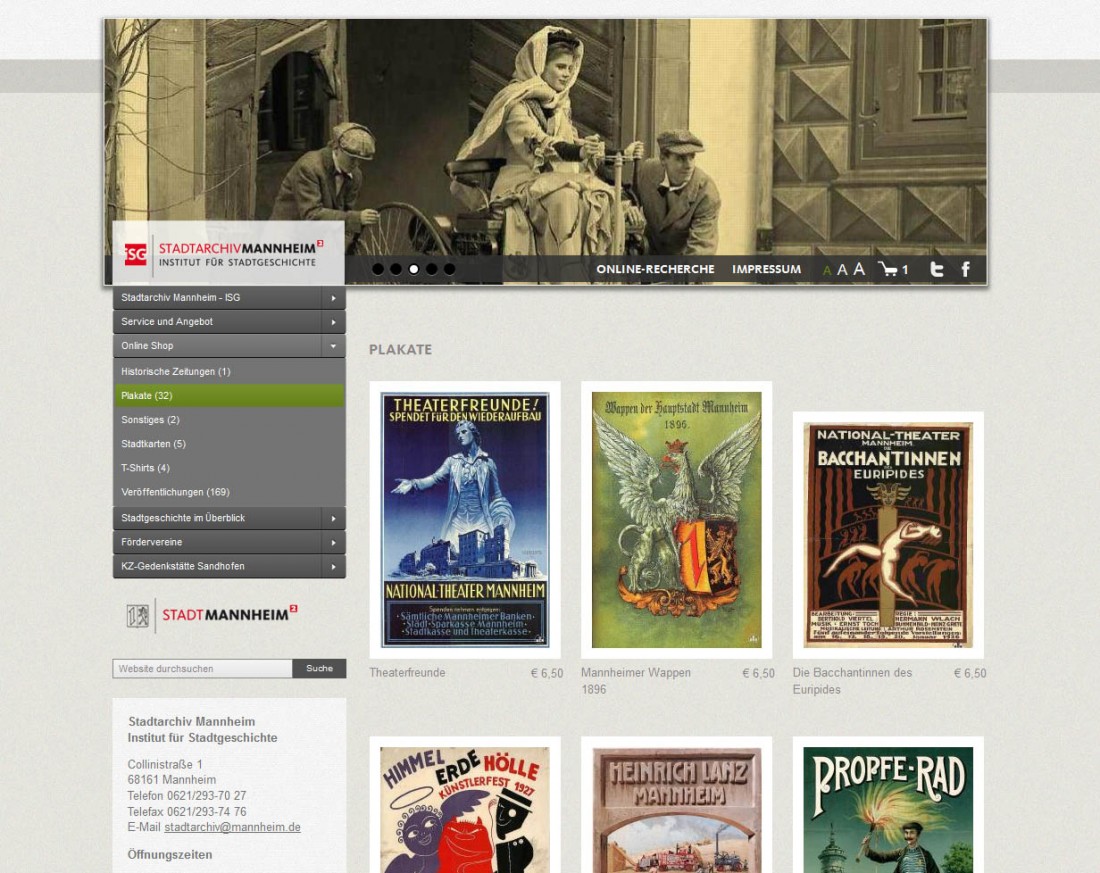
Task: Switch to the second slideshow dot
Action: click(396, 269)
